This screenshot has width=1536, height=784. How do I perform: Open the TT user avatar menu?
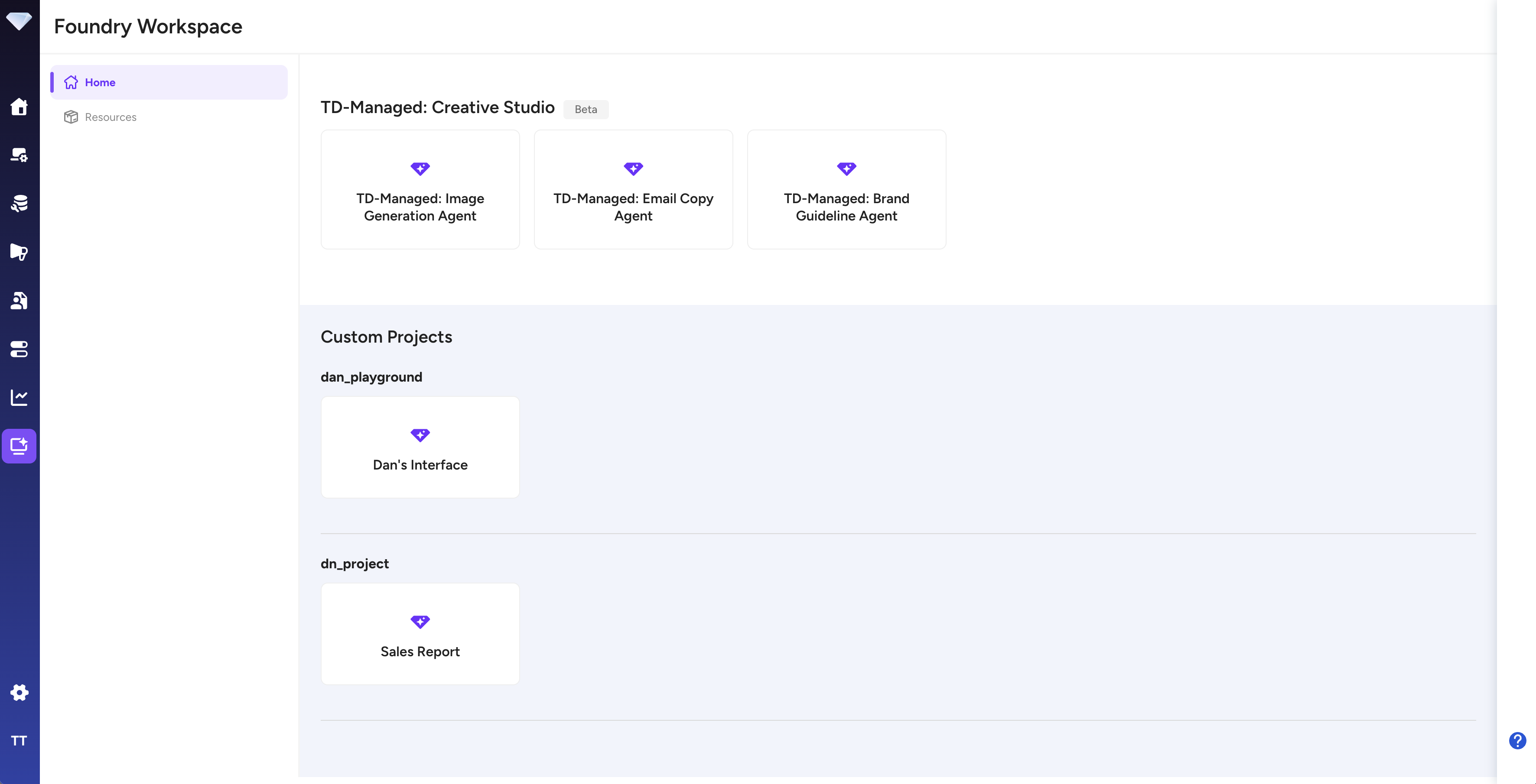coord(19,741)
